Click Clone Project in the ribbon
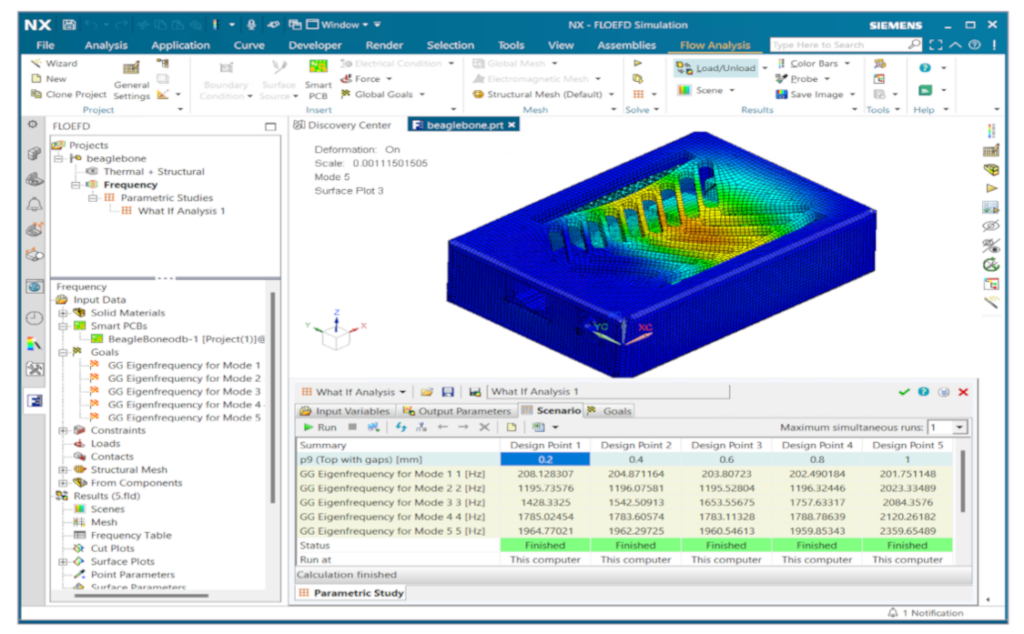The height and width of the screenshot is (634, 1024). [x=68, y=94]
